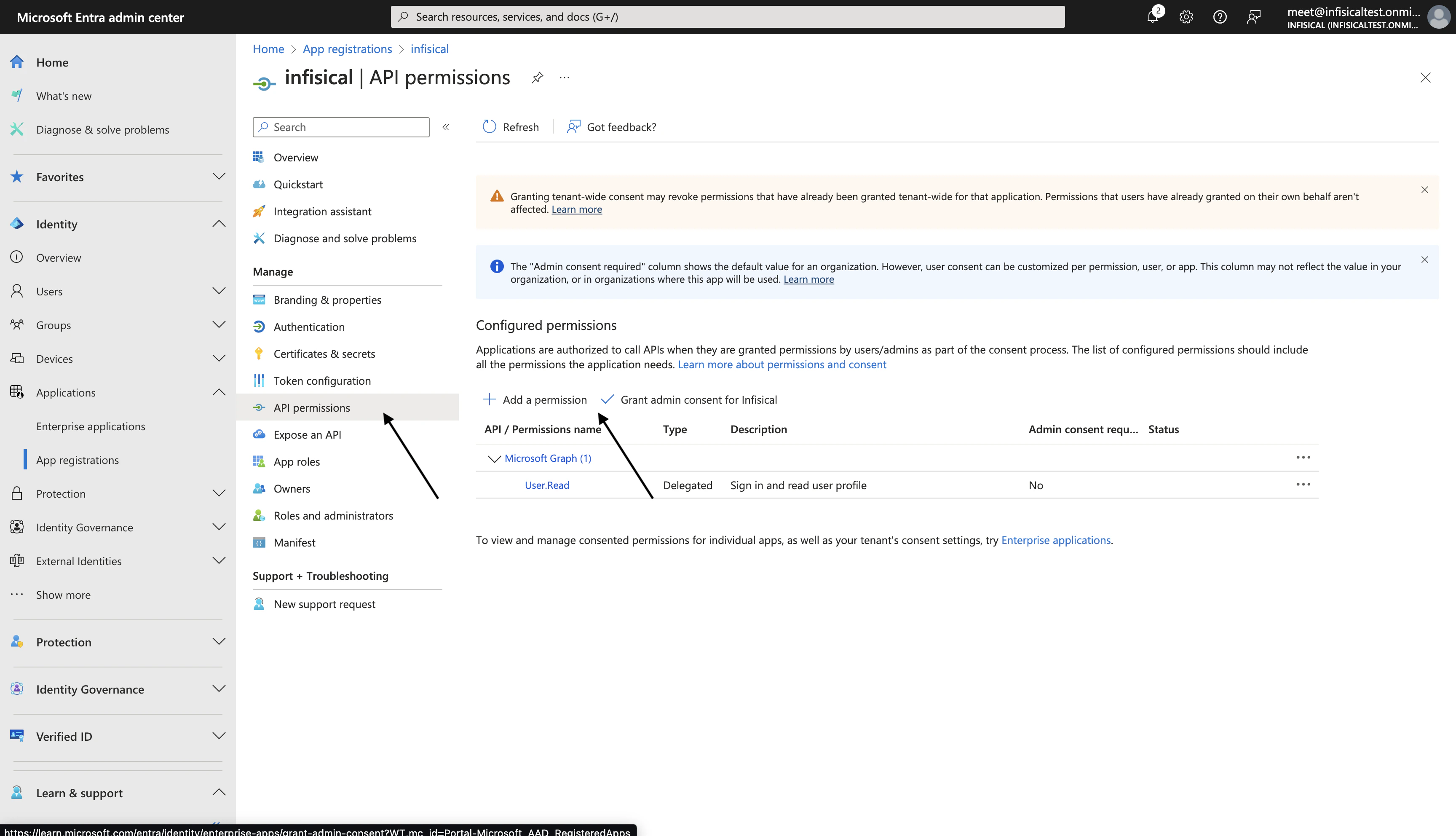Open Learn more in info banner

pyautogui.click(x=808, y=280)
